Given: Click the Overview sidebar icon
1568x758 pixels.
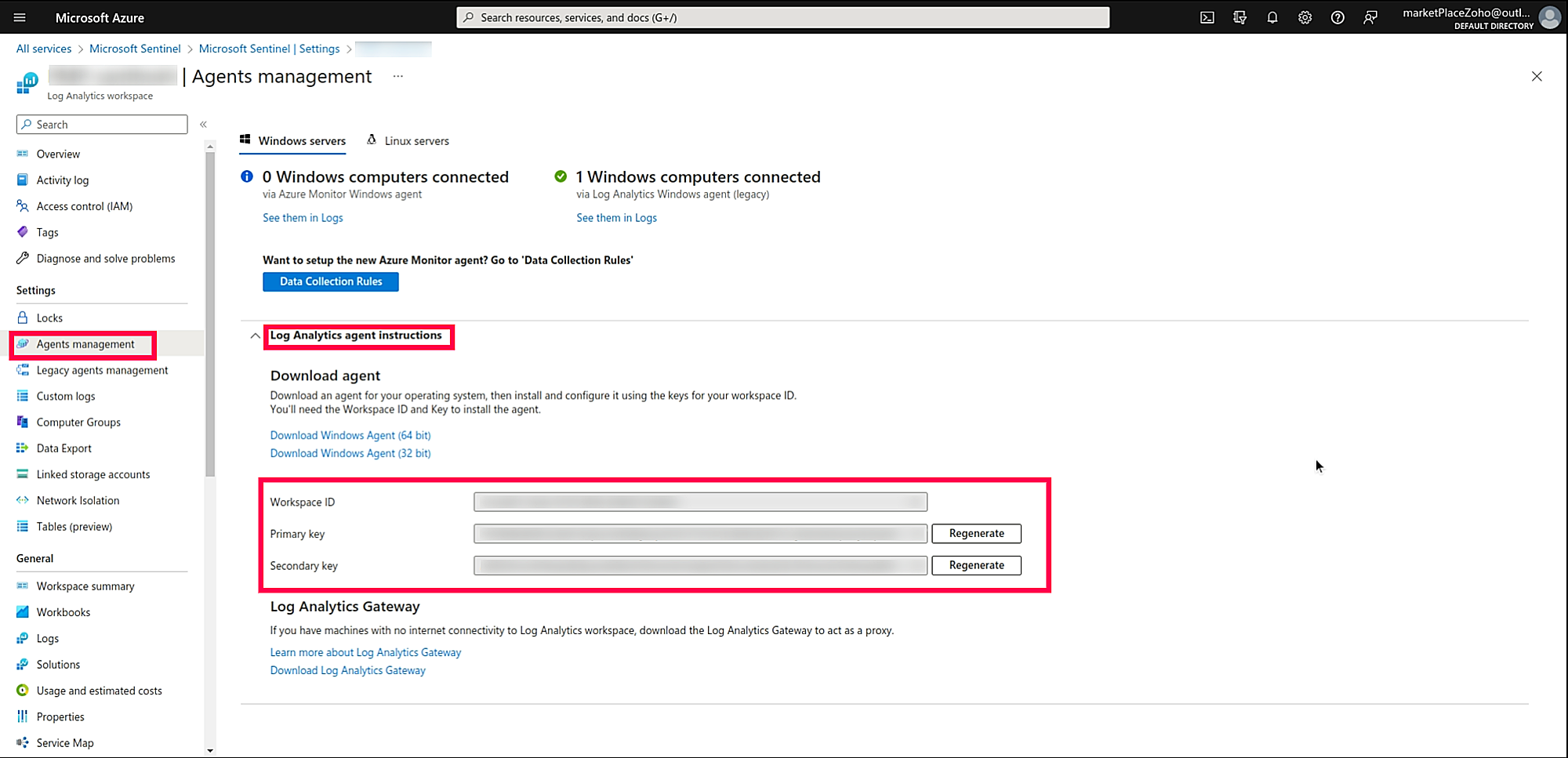Looking at the screenshot, I should 23,154.
